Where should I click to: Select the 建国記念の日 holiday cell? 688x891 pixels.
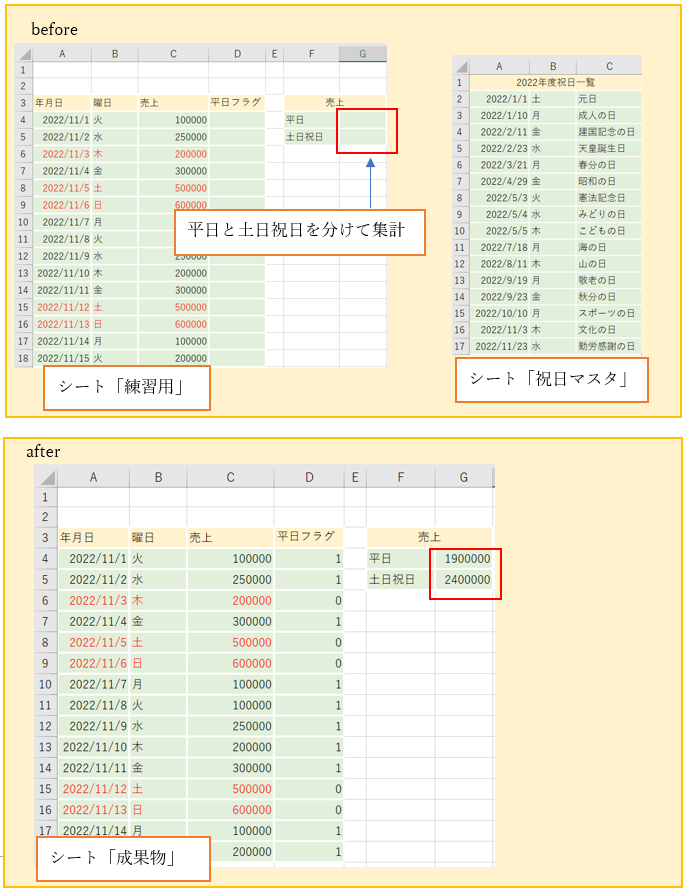607,132
